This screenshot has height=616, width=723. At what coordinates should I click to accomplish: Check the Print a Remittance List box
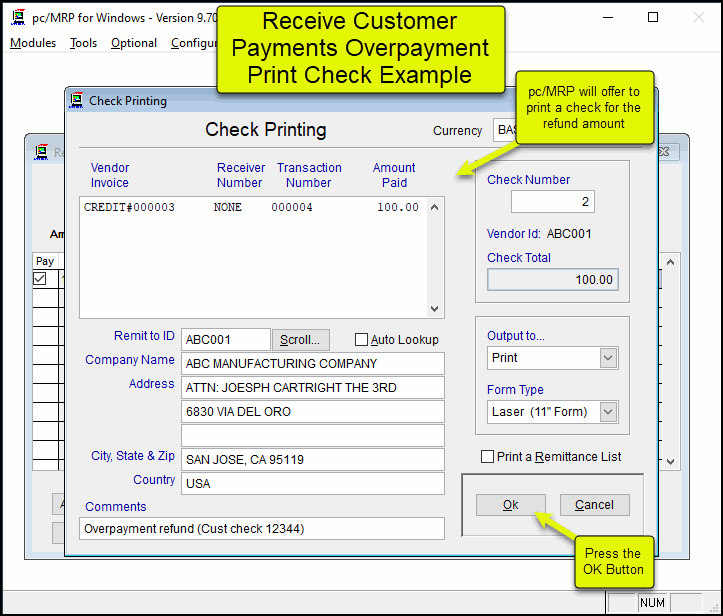(x=488, y=457)
